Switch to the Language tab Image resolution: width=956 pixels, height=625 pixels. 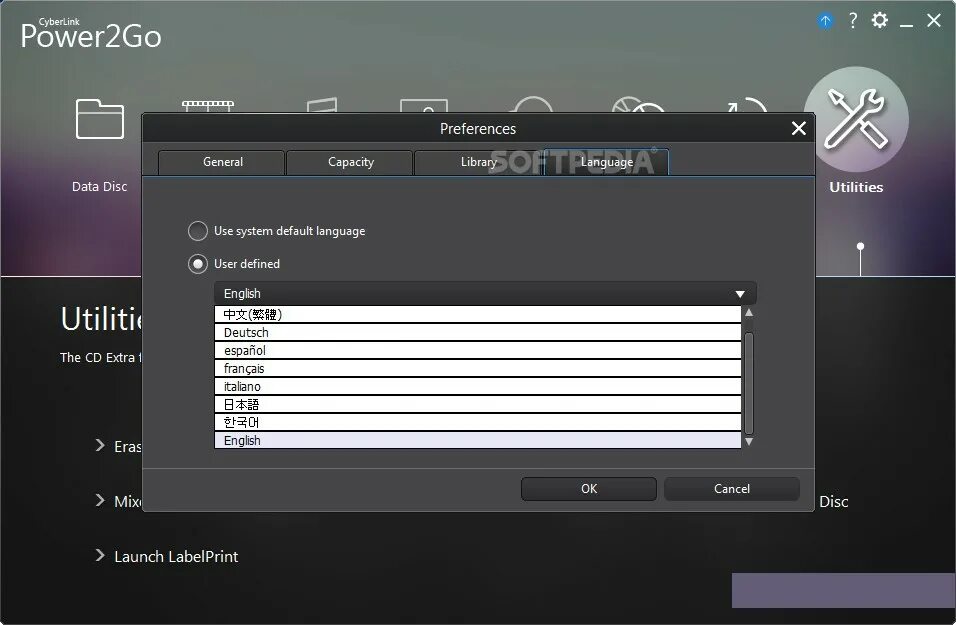pos(606,162)
